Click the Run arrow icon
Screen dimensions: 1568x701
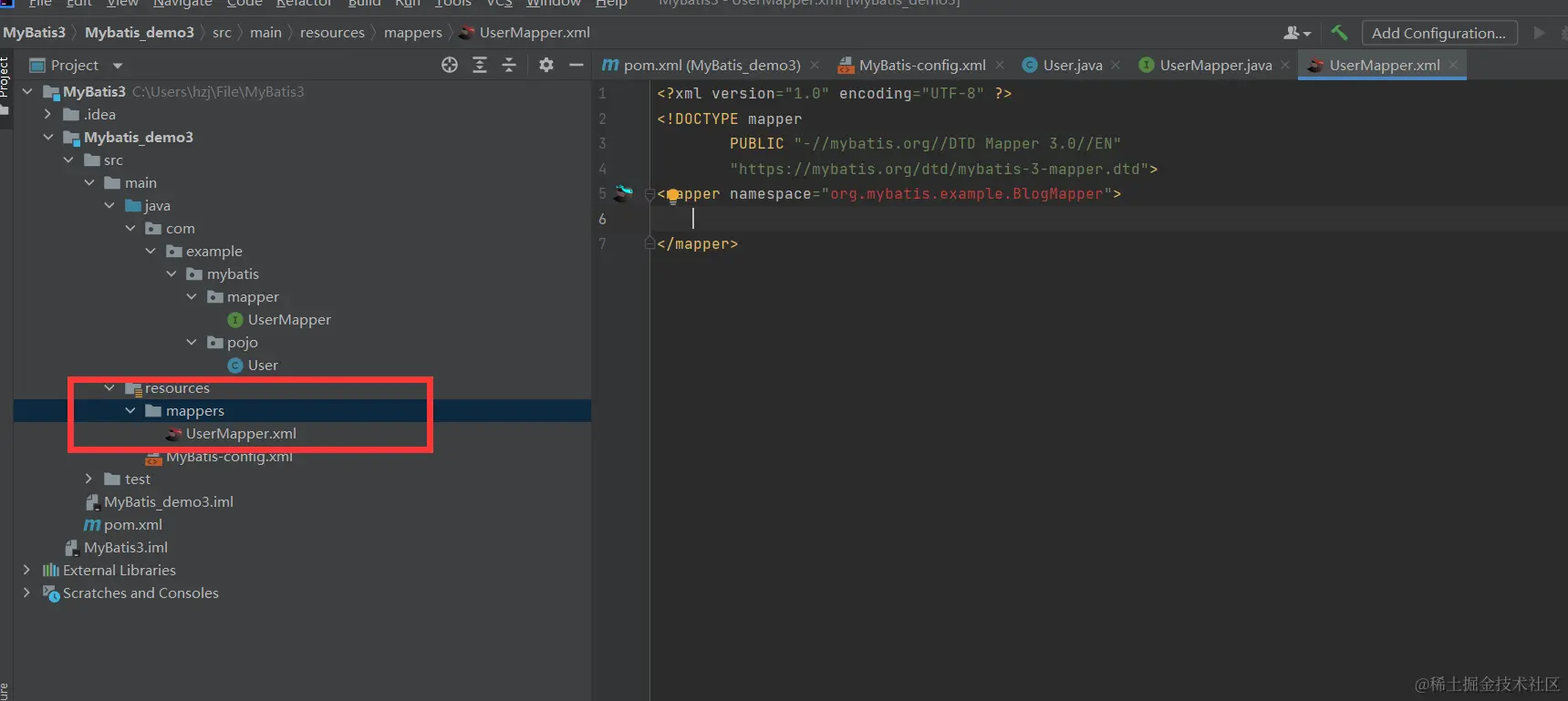click(x=1539, y=33)
